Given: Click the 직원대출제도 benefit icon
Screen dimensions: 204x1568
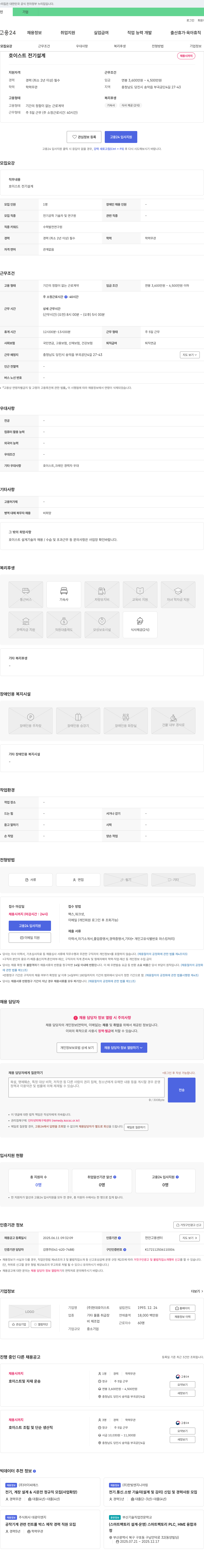Looking at the screenshot, I should (64, 625).
